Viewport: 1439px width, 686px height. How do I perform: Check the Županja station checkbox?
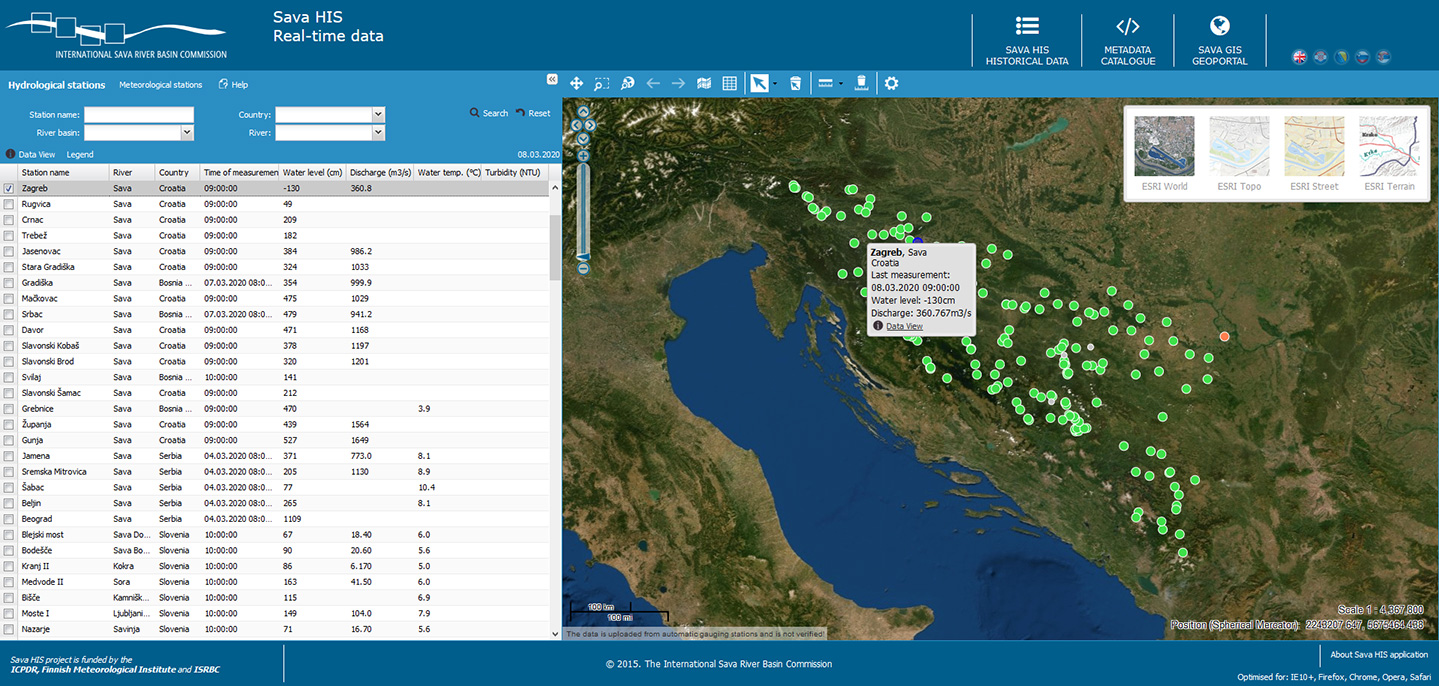click(x=9, y=424)
